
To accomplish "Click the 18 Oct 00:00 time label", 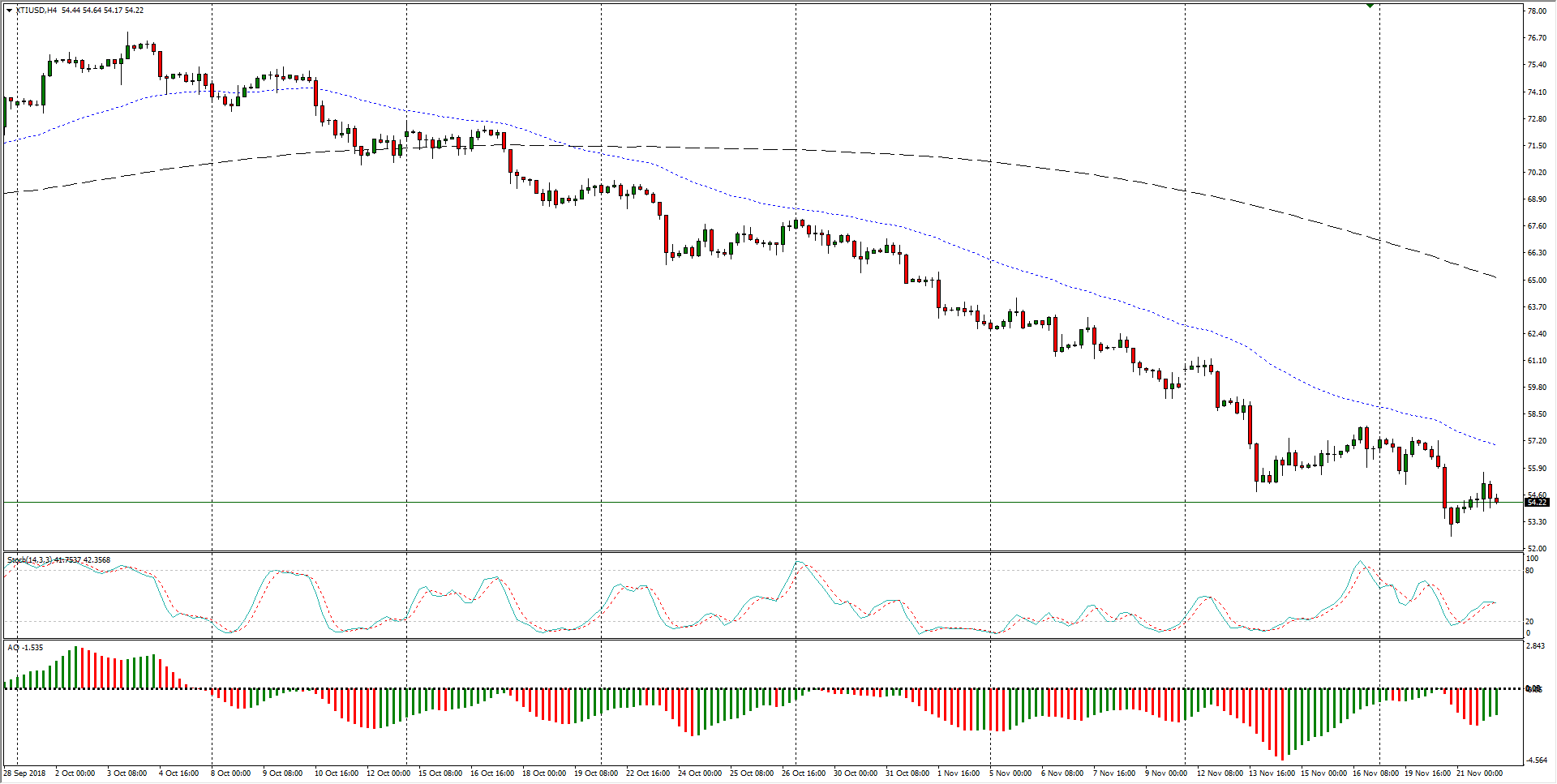I will click(543, 773).
